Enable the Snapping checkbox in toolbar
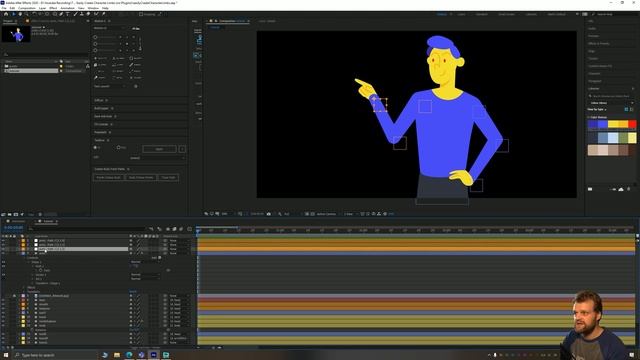640x360 pixels. click(x=141, y=14)
